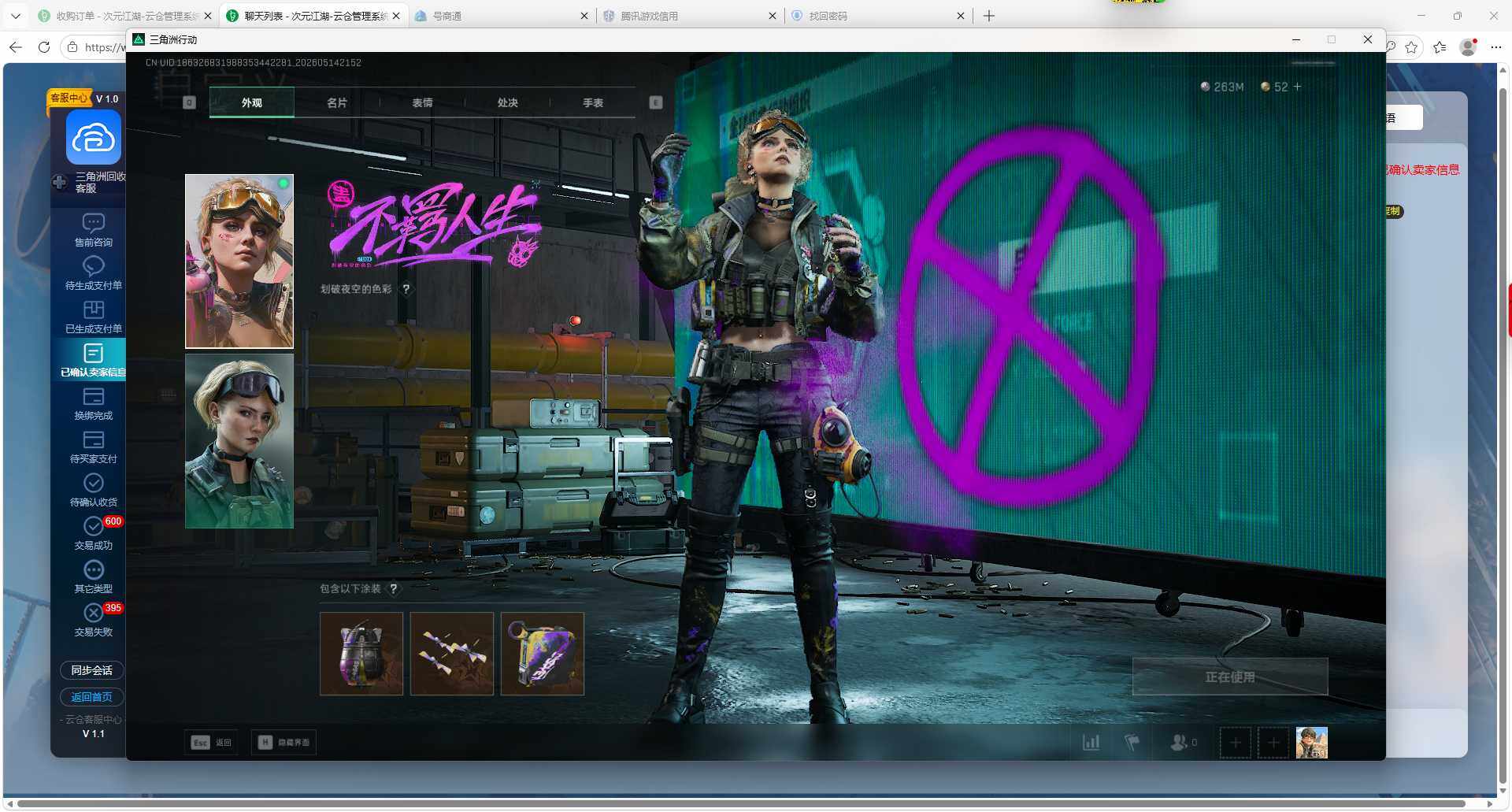This screenshot has width=1512, height=812.
Task: Click the blue cloud logo in sidebar
Action: (x=94, y=138)
